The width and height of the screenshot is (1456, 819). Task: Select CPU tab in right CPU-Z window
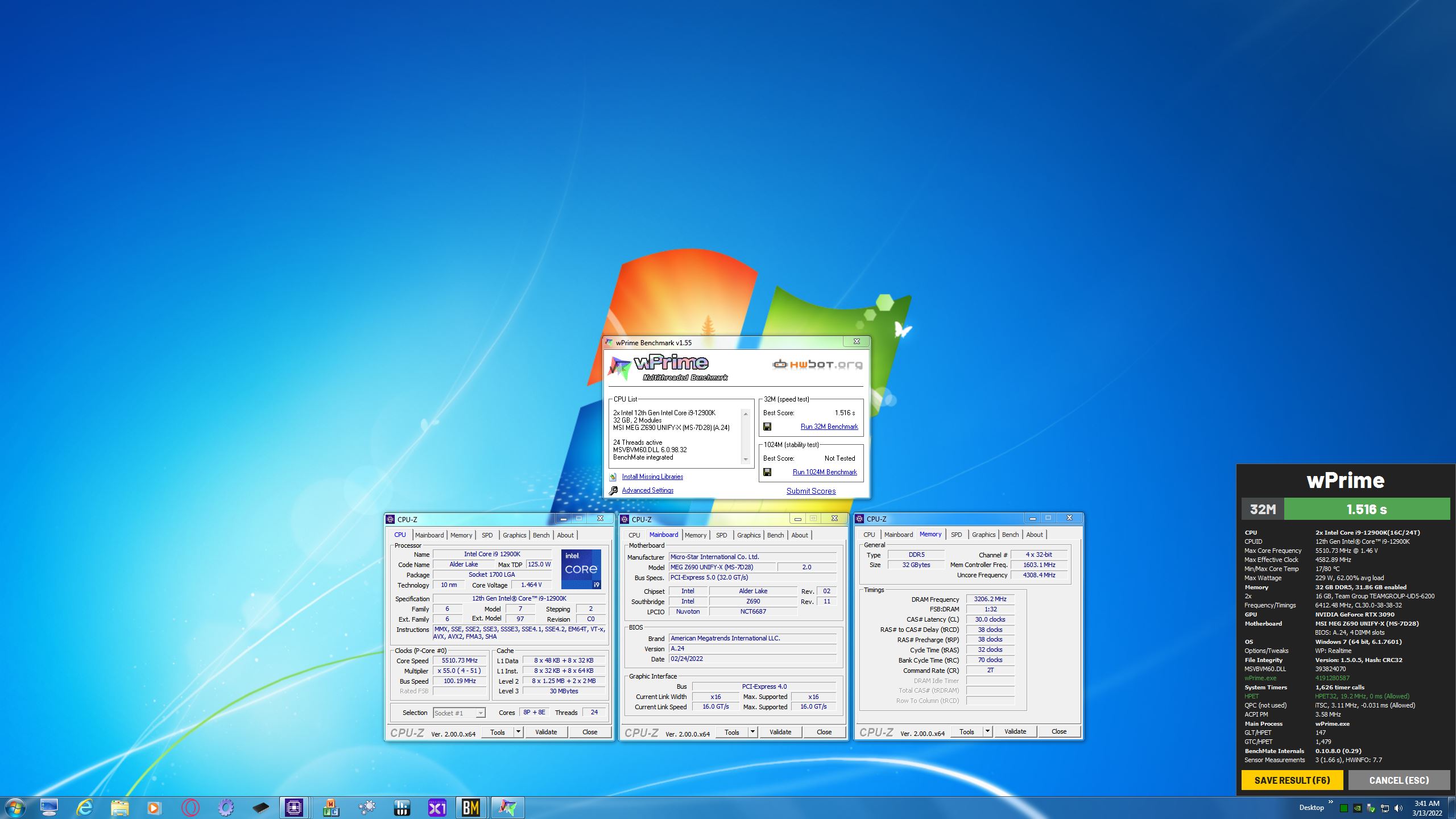[869, 535]
